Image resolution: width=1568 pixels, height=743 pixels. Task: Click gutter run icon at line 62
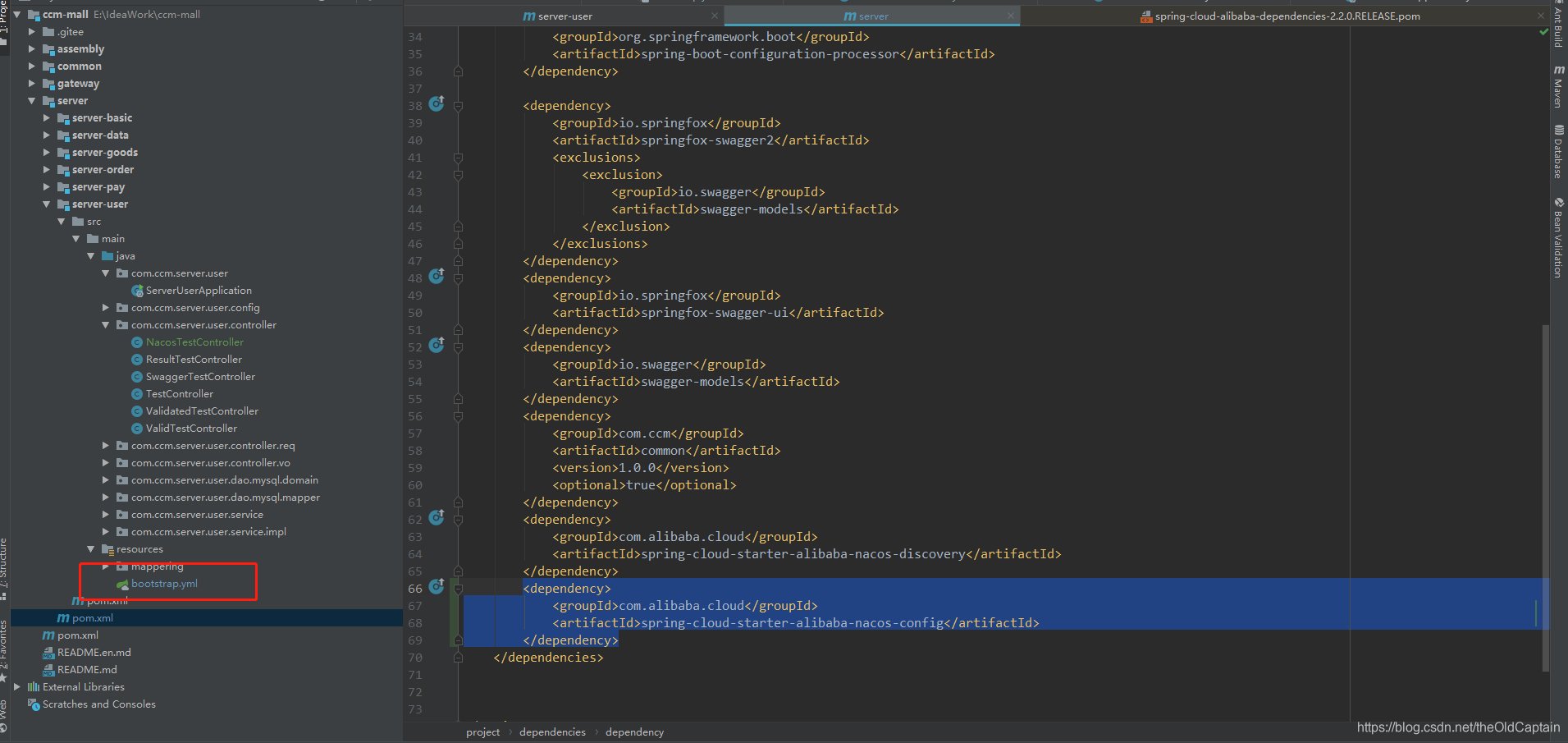[437, 518]
